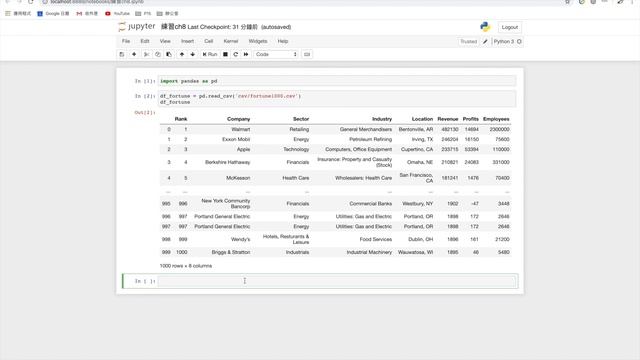
Task: Move selected cell down
Action: tap(193, 54)
